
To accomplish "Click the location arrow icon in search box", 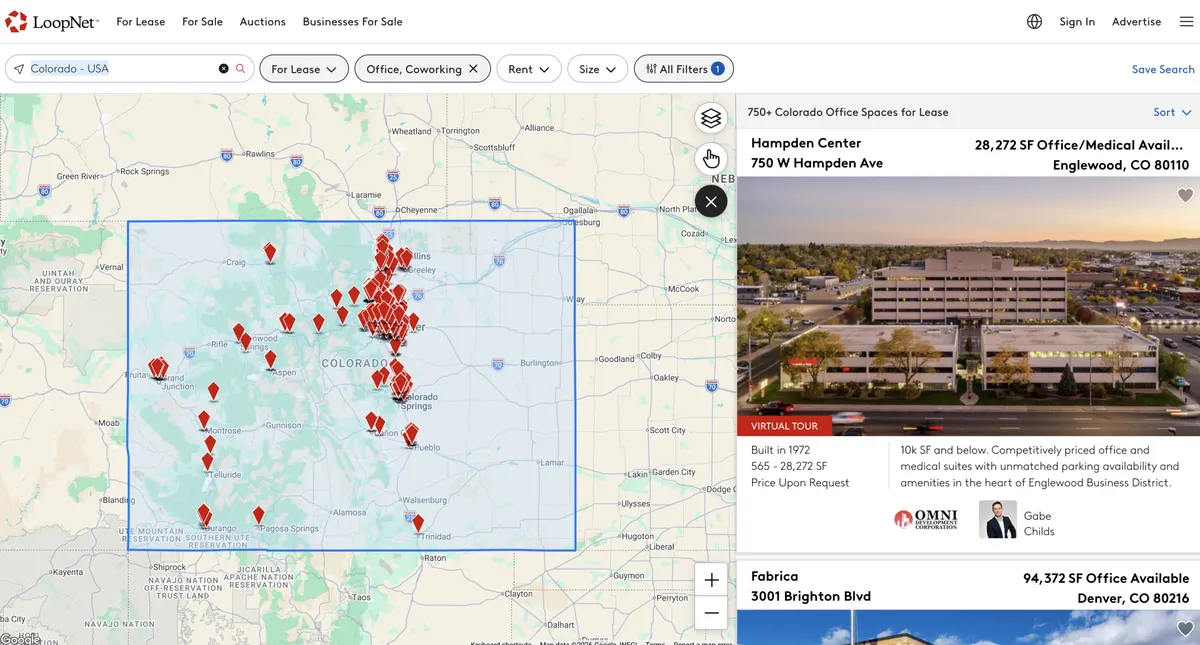I will pyautogui.click(x=18, y=69).
